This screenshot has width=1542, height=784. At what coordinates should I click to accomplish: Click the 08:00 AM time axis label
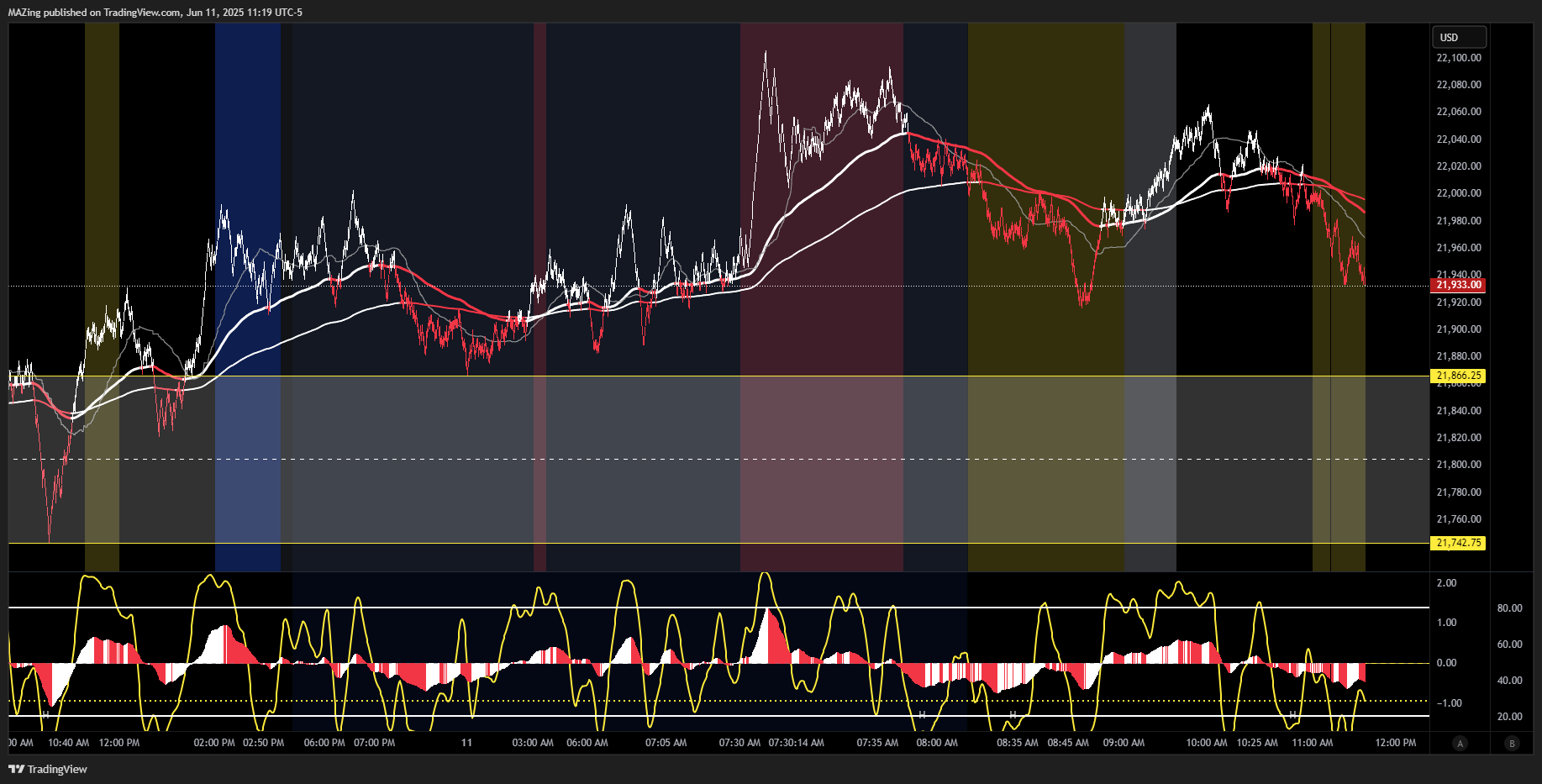click(937, 743)
